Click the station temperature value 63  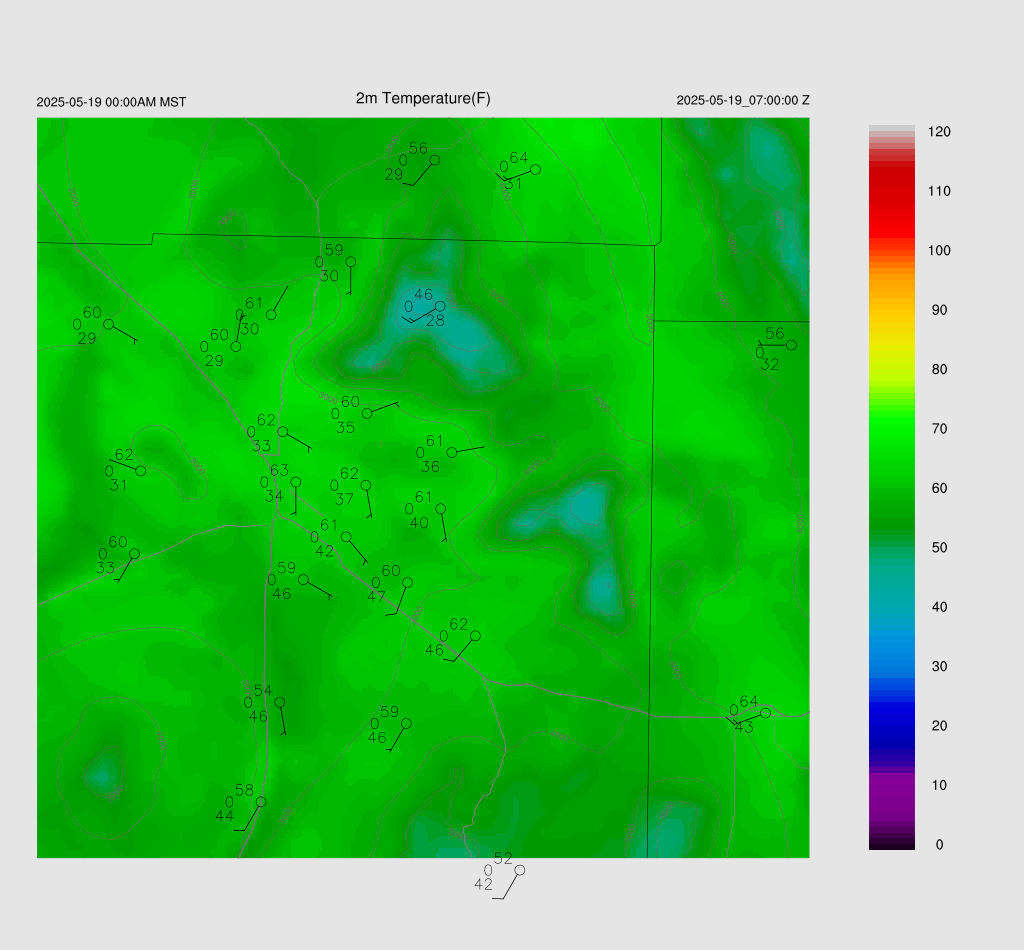click(279, 470)
